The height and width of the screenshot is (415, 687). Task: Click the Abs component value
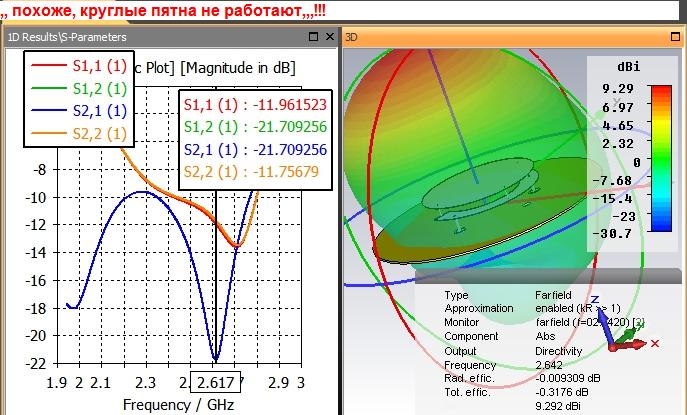(x=545, y=336)
